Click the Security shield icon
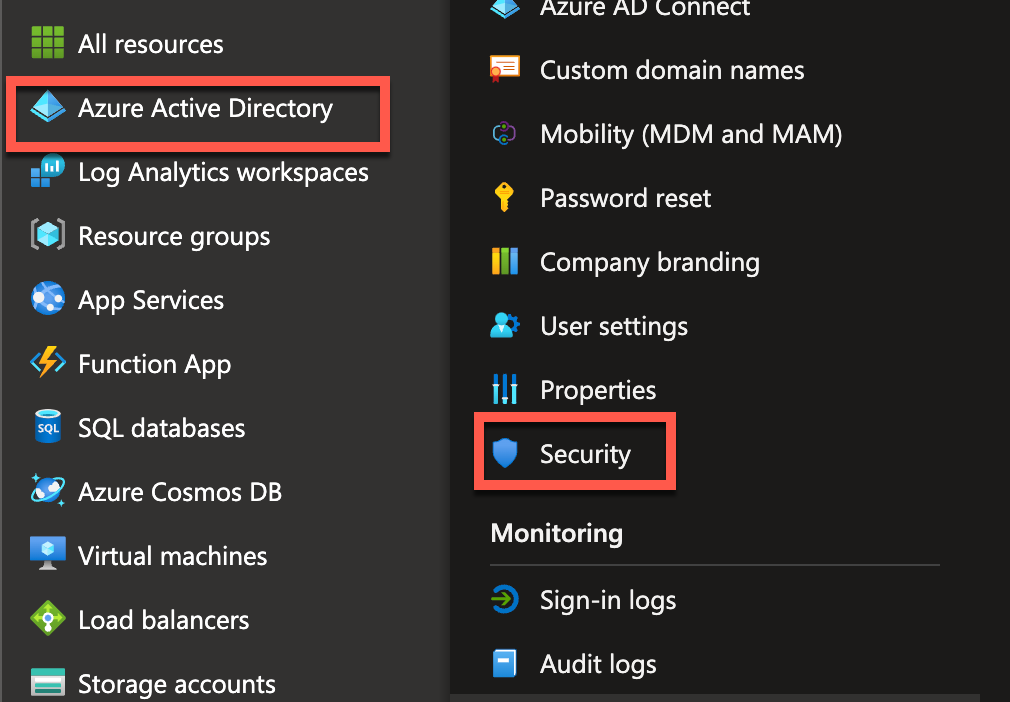The height and width of the screenshot is (702, 1010). pos(505,454)
